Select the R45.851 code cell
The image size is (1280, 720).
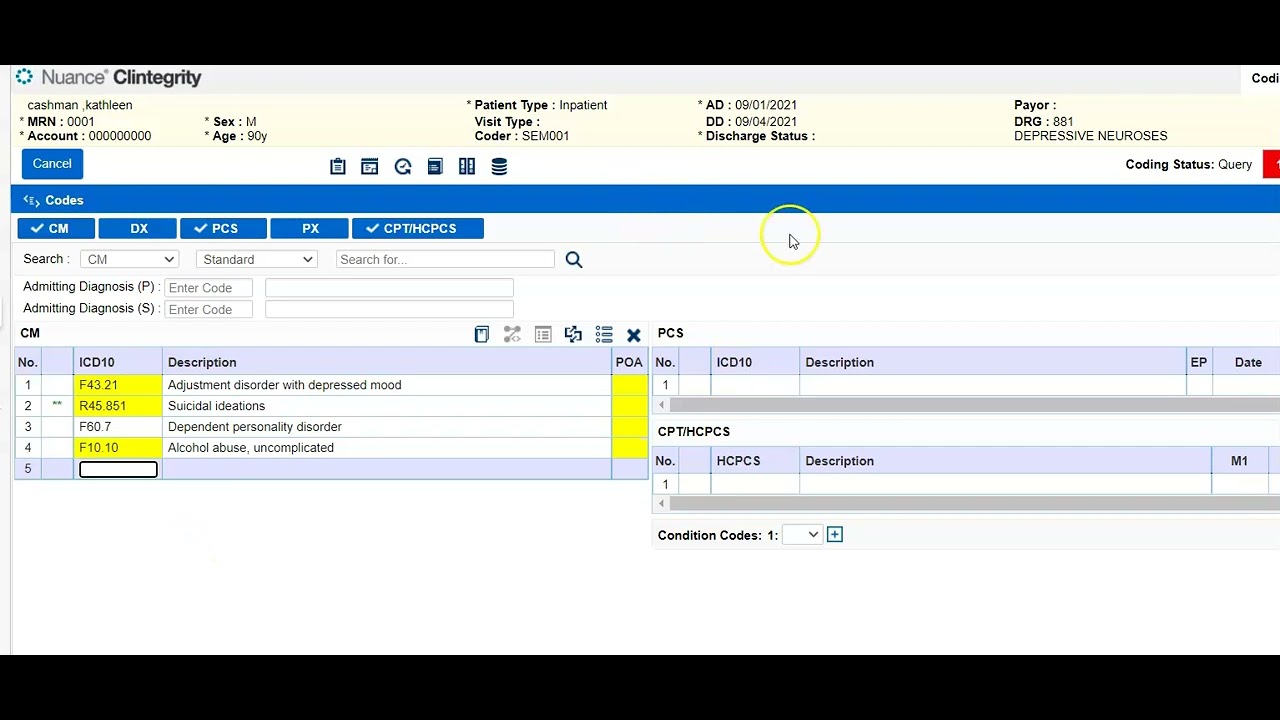[117, 406]
